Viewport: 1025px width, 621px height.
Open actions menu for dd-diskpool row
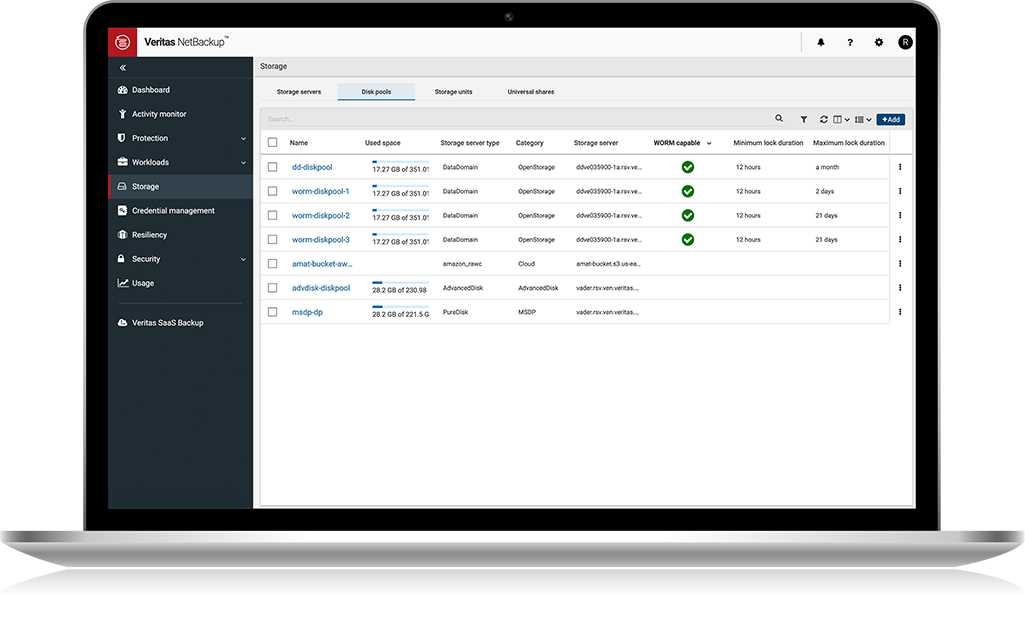[900, 167]
